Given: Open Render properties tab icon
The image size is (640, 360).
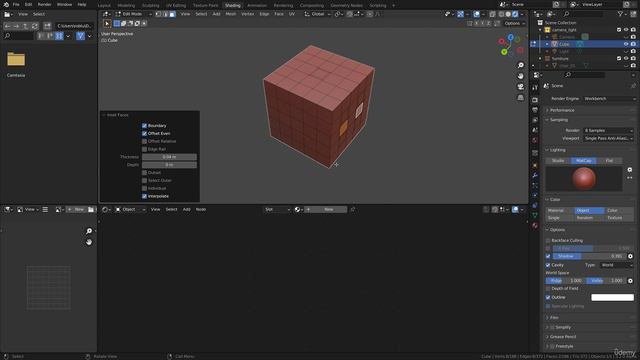Looking at the screenshot, I should (535, 100).
